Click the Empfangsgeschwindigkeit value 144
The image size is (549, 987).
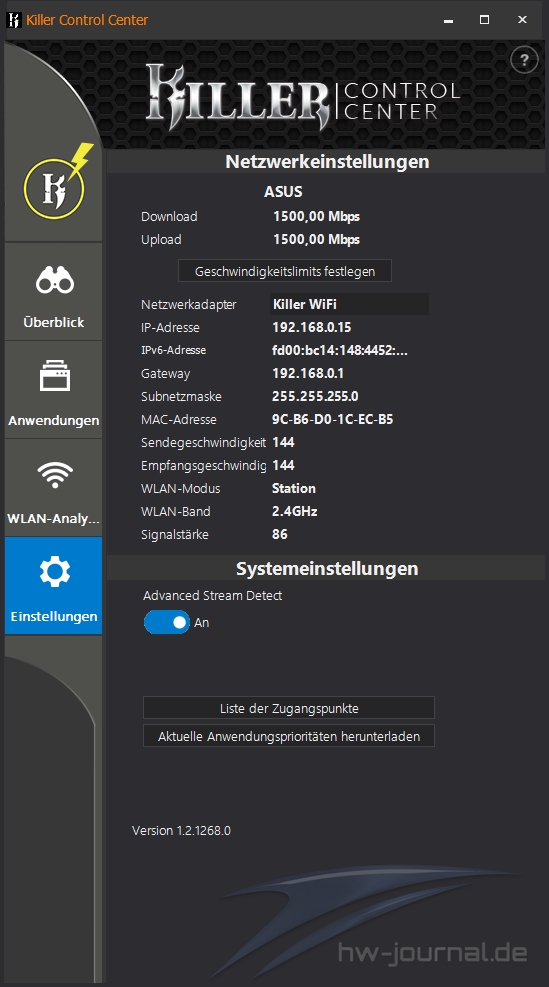(x=283, y=465)
